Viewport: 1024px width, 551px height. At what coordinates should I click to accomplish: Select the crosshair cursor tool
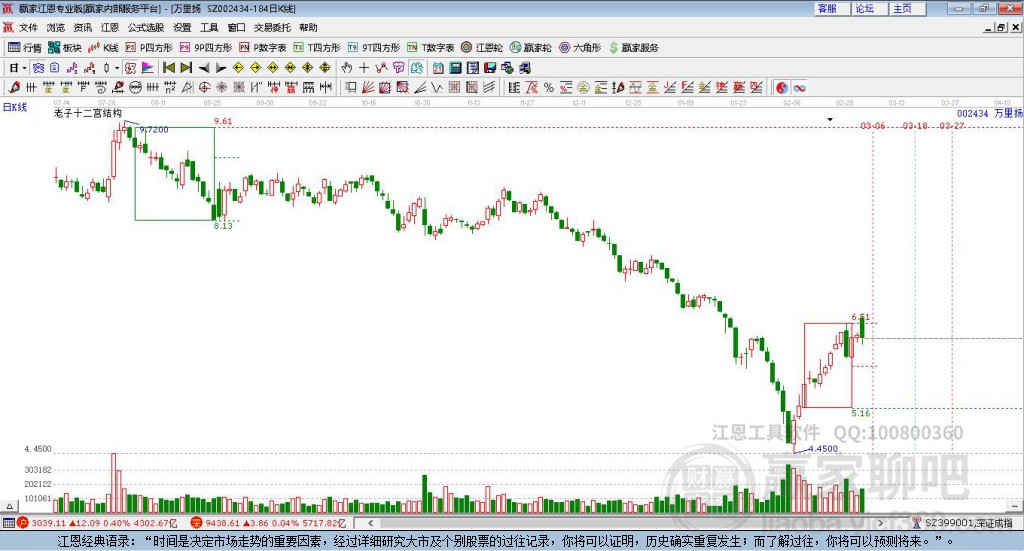364,68
